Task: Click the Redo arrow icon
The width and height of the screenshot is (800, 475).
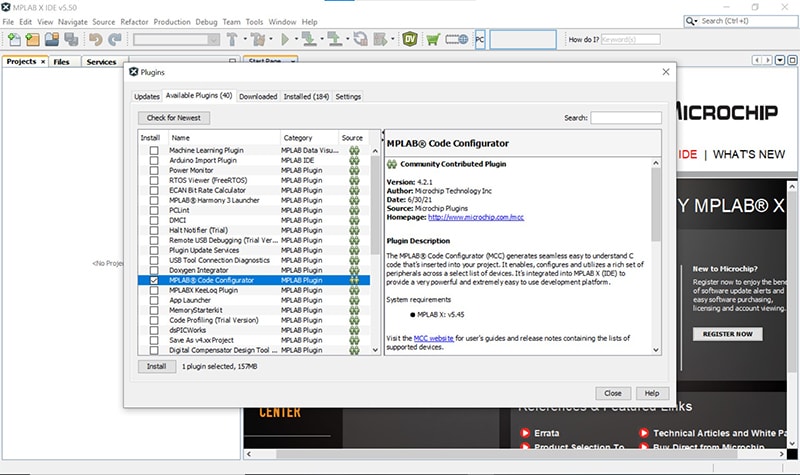Action: click(x=115, y=39)
